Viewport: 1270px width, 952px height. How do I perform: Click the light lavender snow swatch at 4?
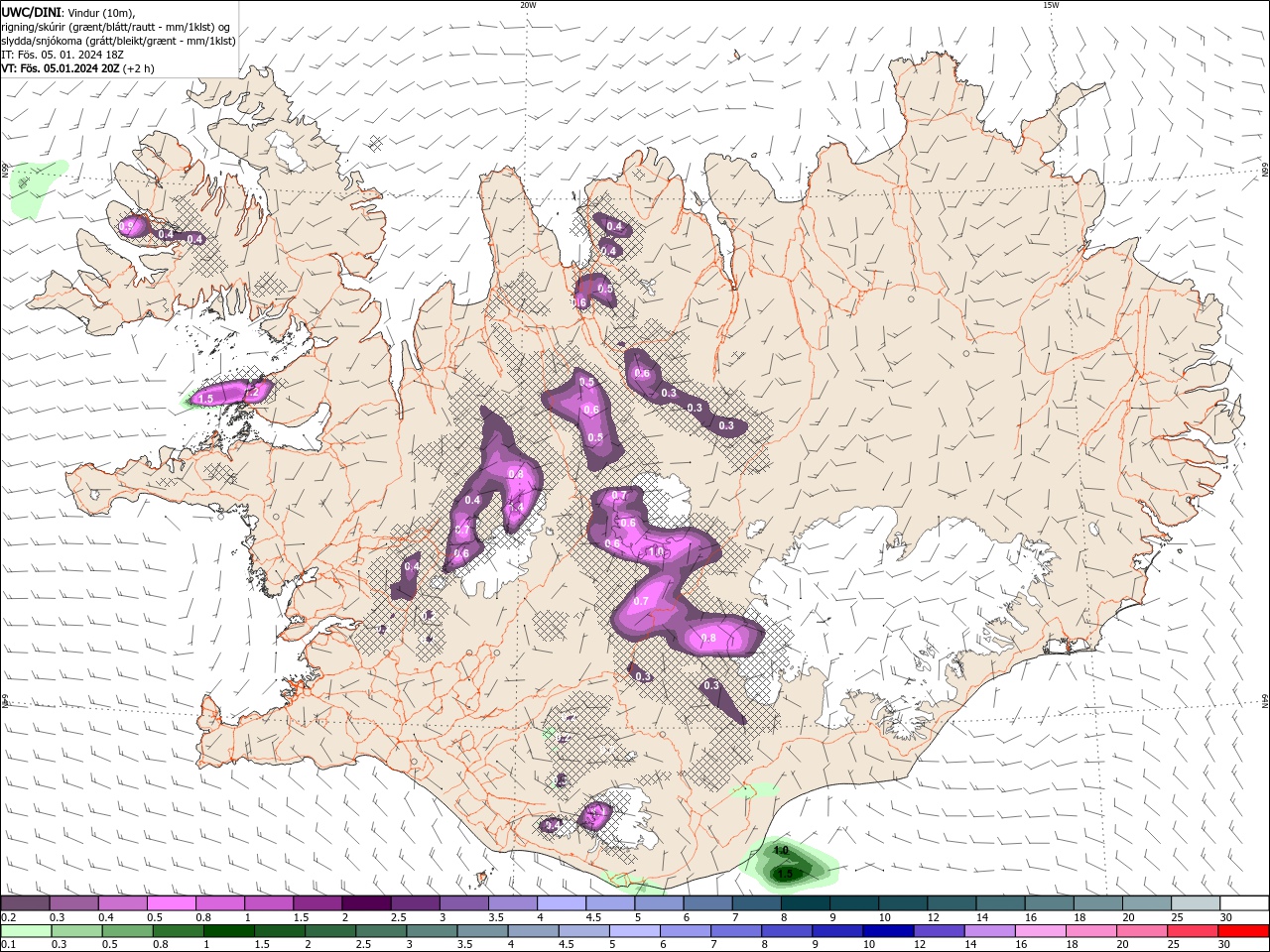[561, 903]
